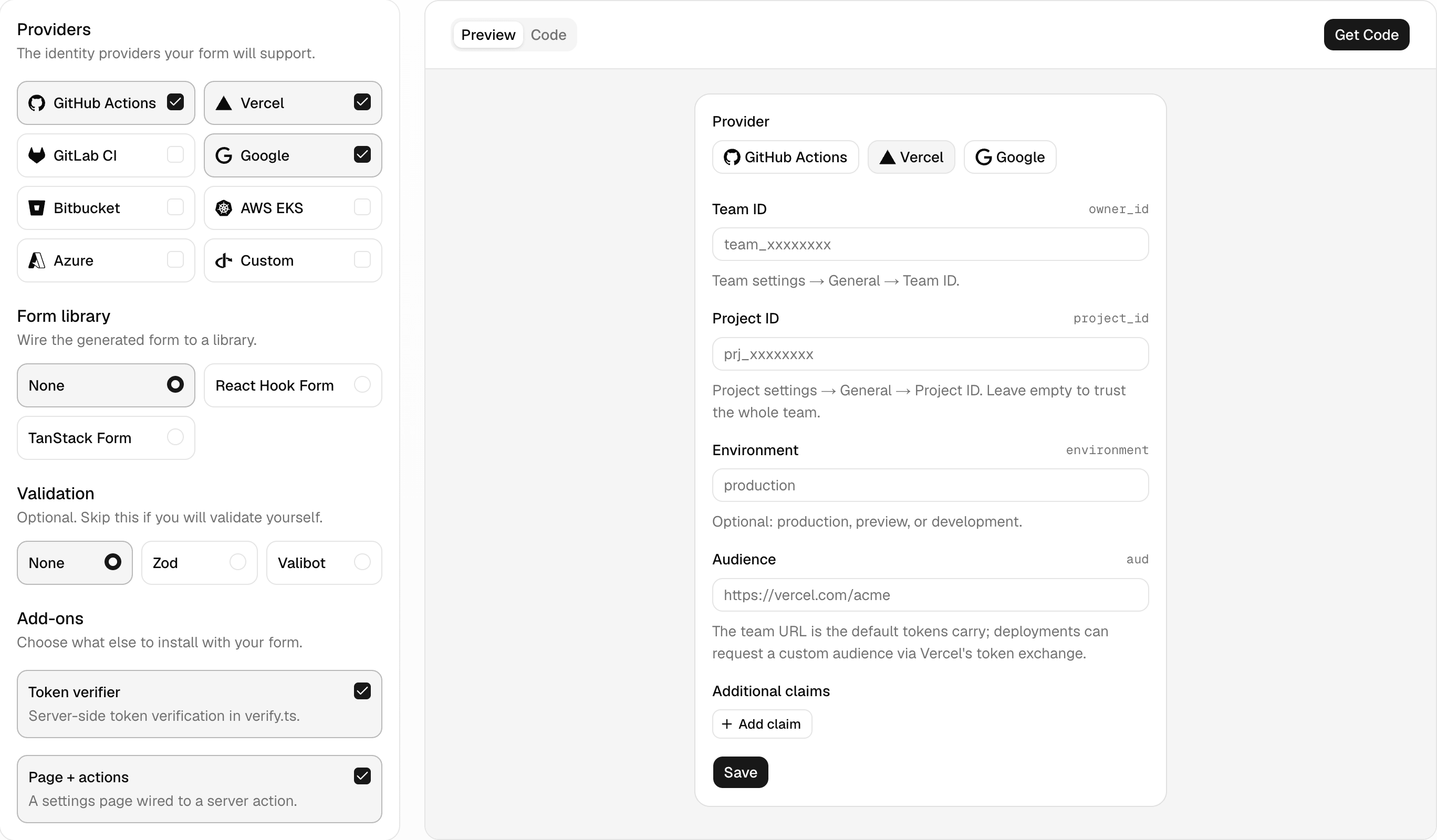The height and width of the screenshot is (840, 1437).
Task: Click the Add-ons section heading
Action: [50, 618]
